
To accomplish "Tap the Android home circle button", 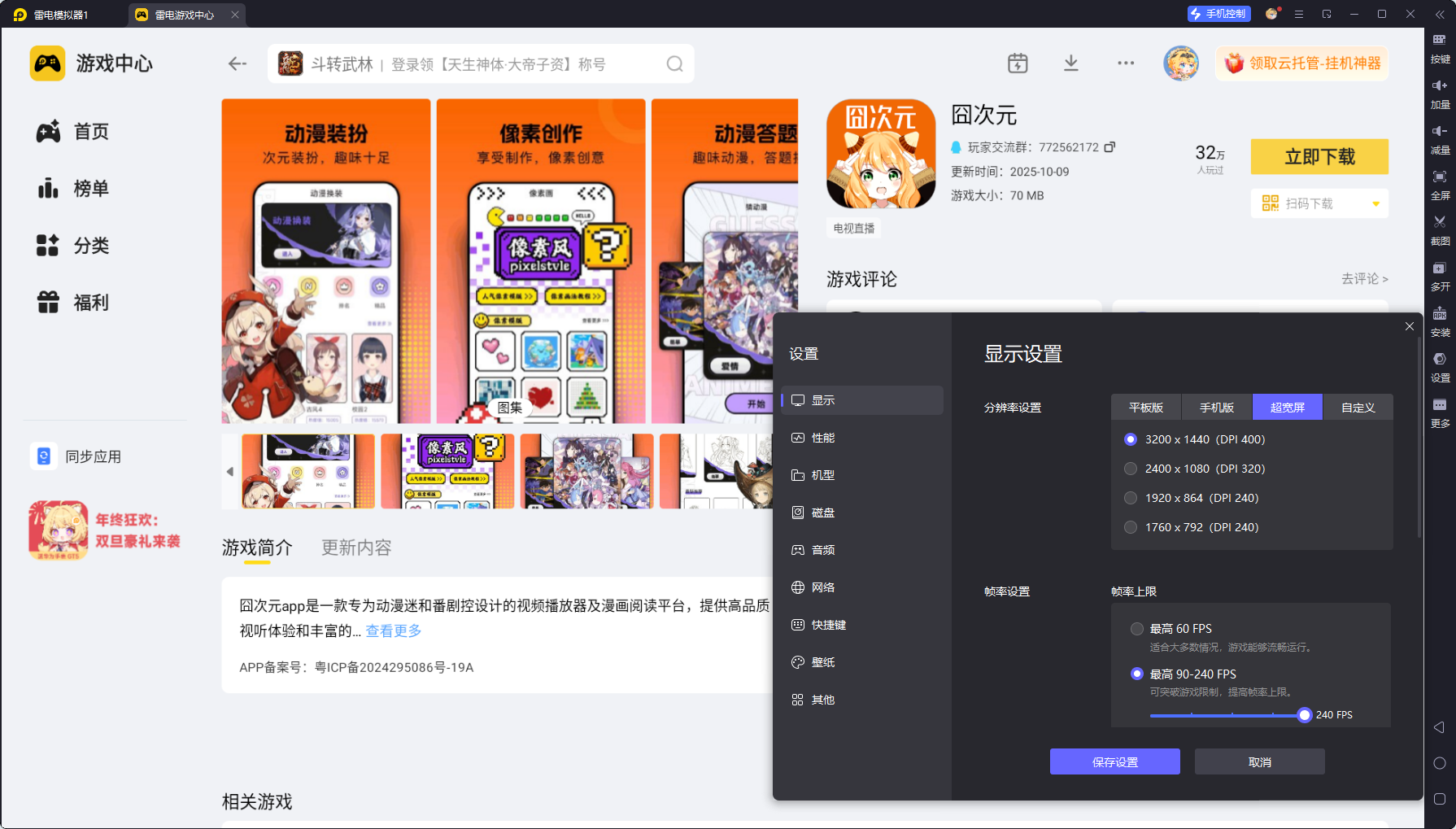I will pyautogui.click(x=1439, y=763).
